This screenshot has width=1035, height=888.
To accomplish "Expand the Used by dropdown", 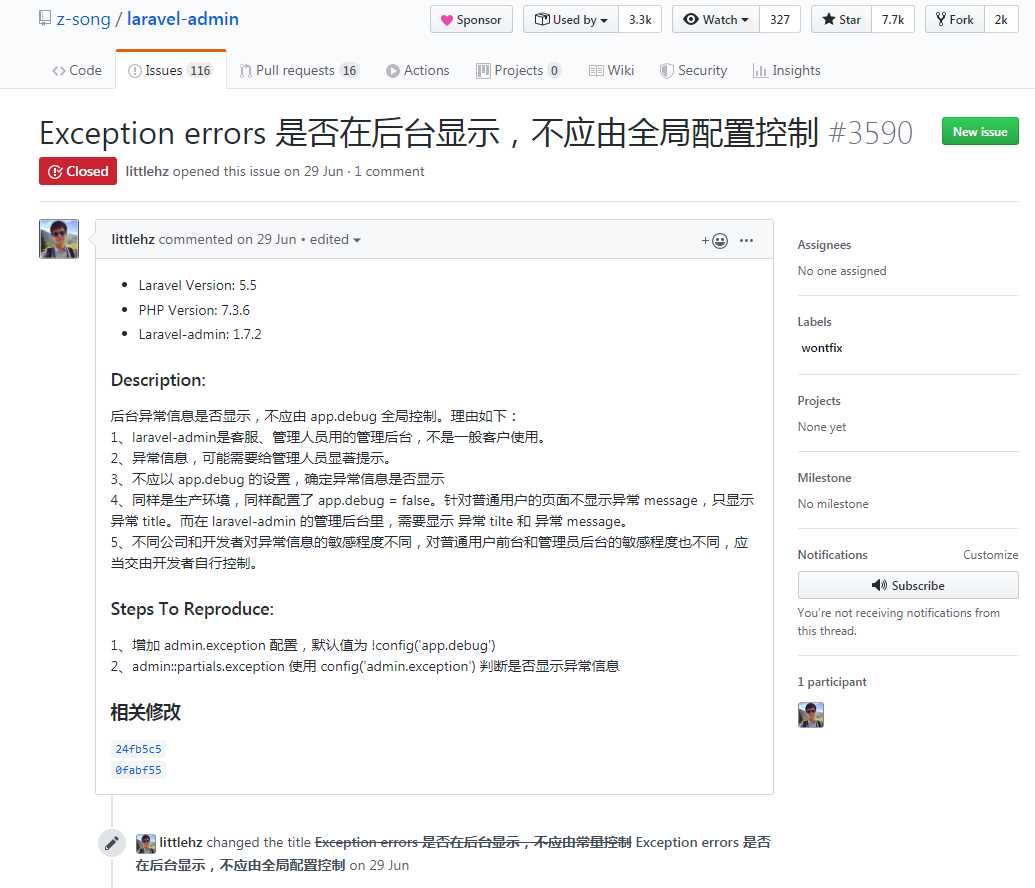I will coord(571,20).
